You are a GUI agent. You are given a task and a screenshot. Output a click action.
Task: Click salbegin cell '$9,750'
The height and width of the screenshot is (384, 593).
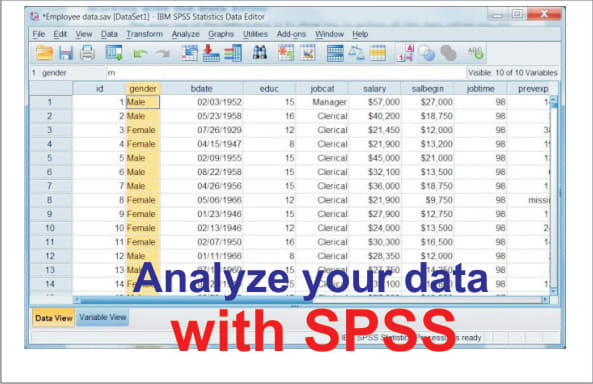click(428, 200)
